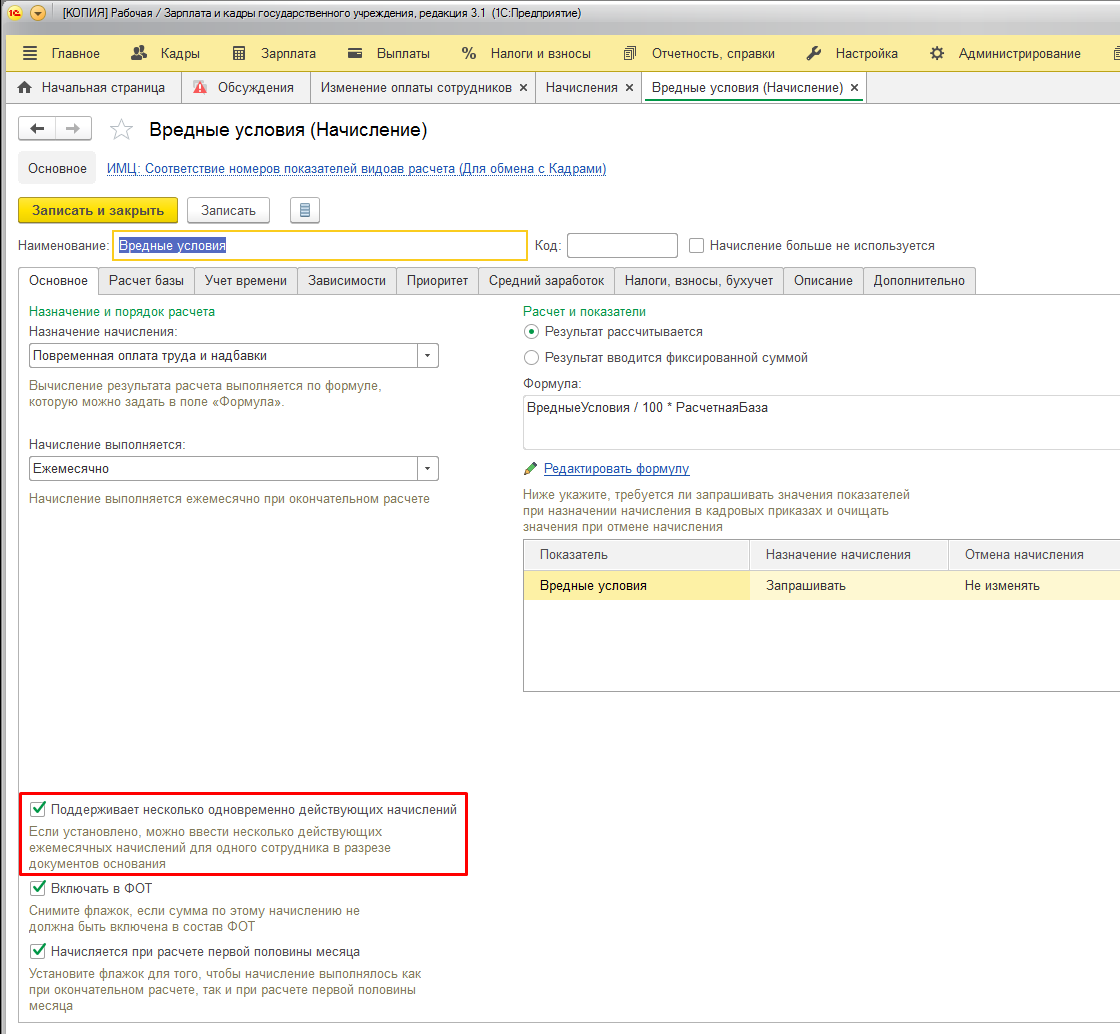Screen dimensions: 1120x1034
Task: Open the 'Редактировать формулу' link
Action: (616, 469)
